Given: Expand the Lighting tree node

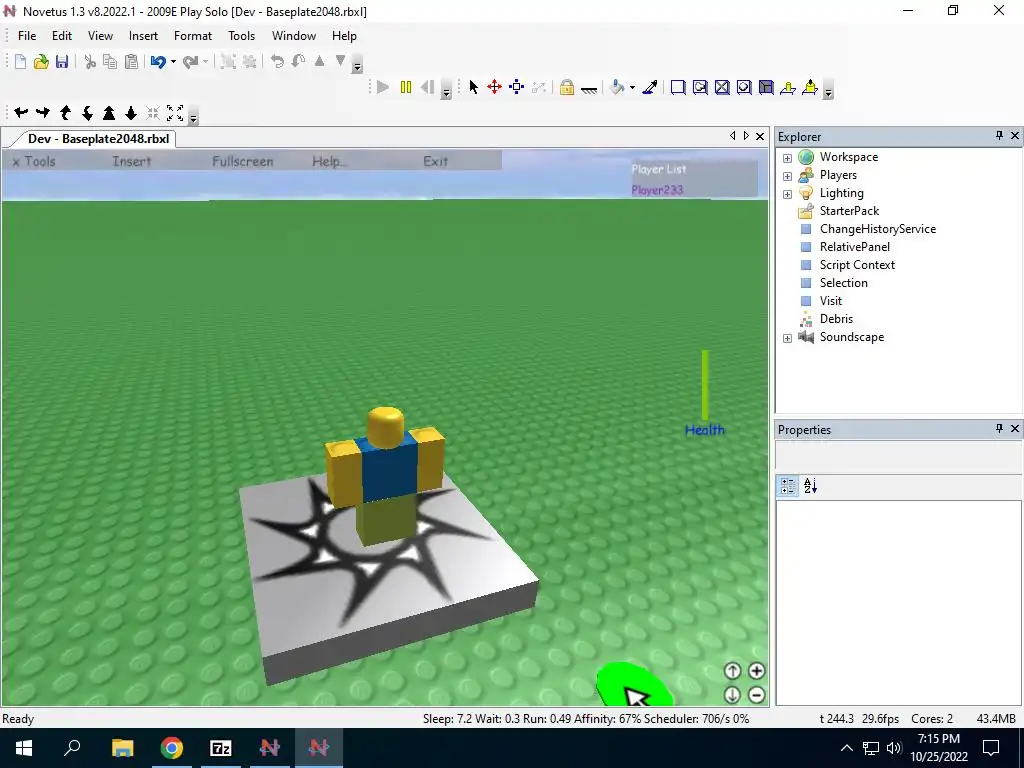Looking at the screenshot, I should pos(788,194).
